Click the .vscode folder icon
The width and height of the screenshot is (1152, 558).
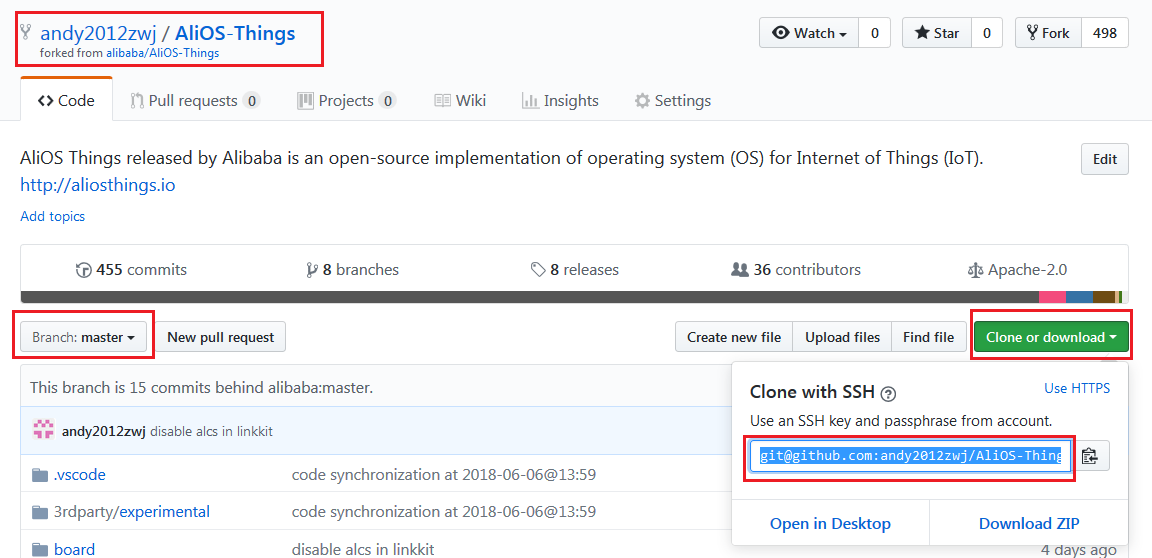pos(40,475)
